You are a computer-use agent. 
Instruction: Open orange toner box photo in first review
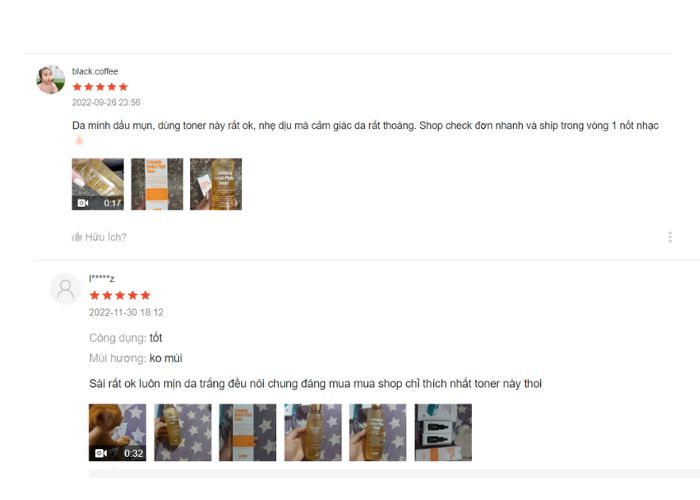(x=157, y=184)
